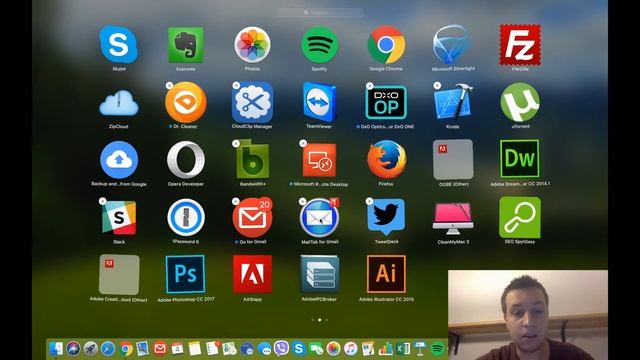Open Opera Developer browser
This screenshot has width=640, height=360.
[x=186, y=160]
